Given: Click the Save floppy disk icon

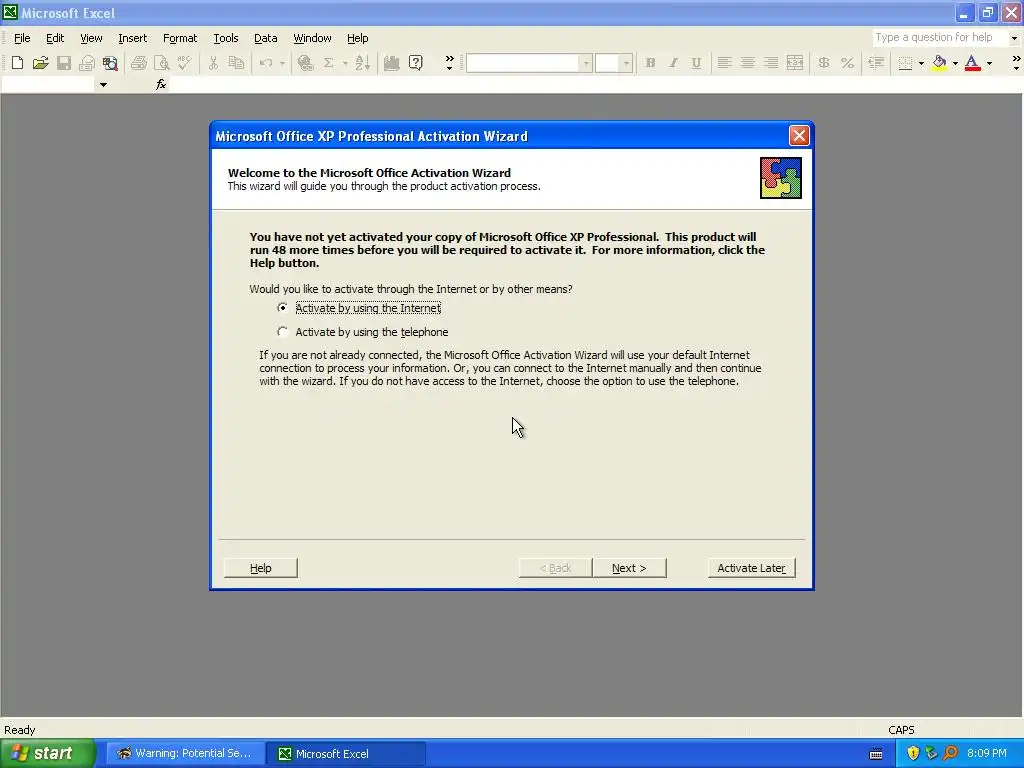Looking at the screenshot, I should pos(64,63).
